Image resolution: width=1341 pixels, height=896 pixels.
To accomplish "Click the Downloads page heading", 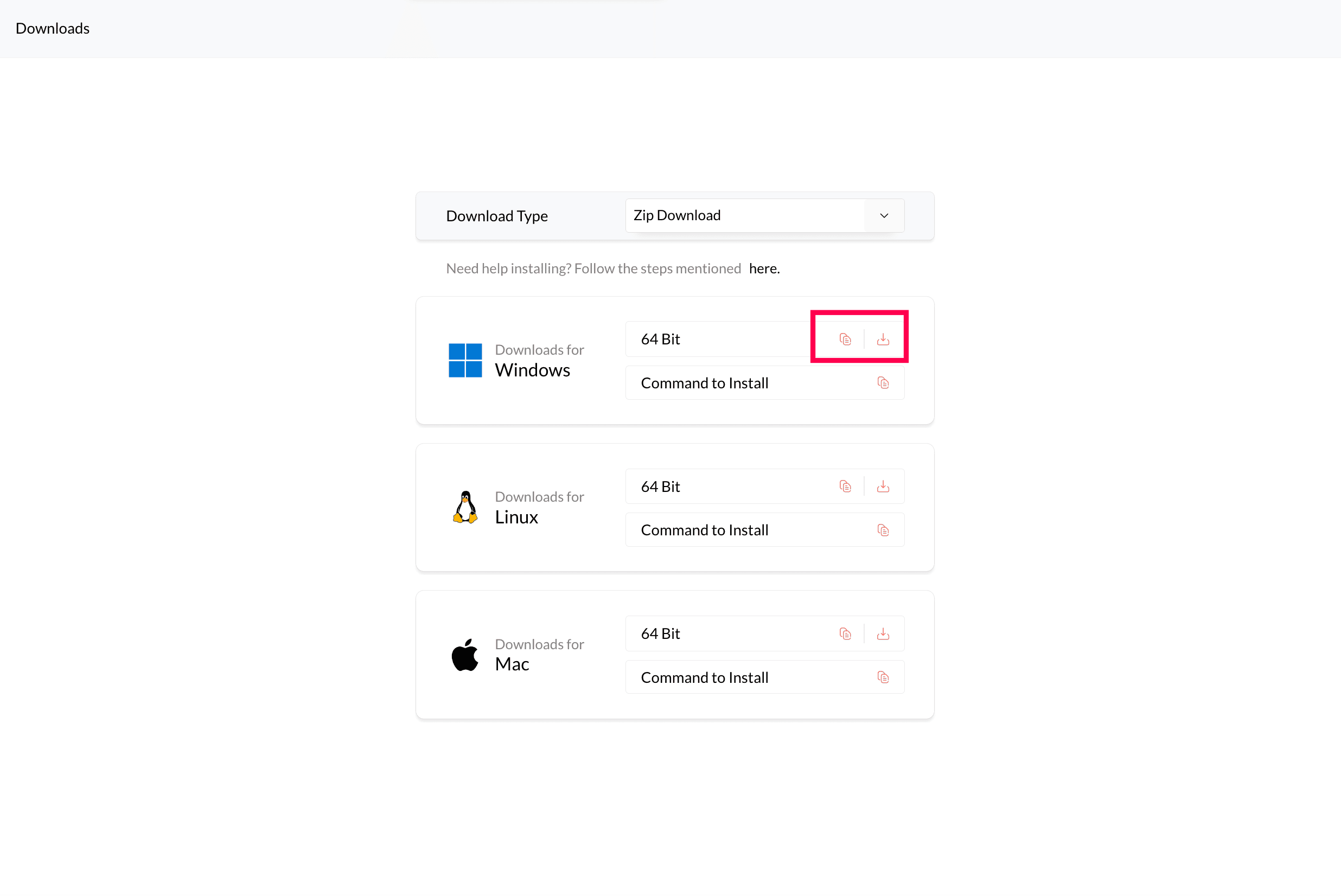I will click(x=53, y=29).
